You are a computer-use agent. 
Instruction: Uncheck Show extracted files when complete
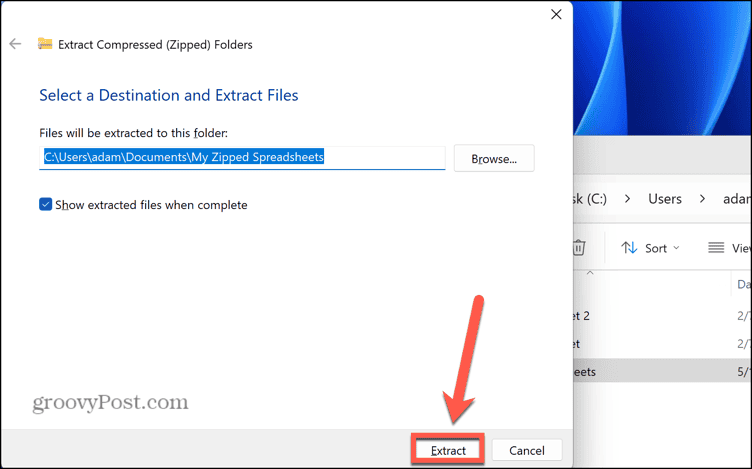[46, 205]
